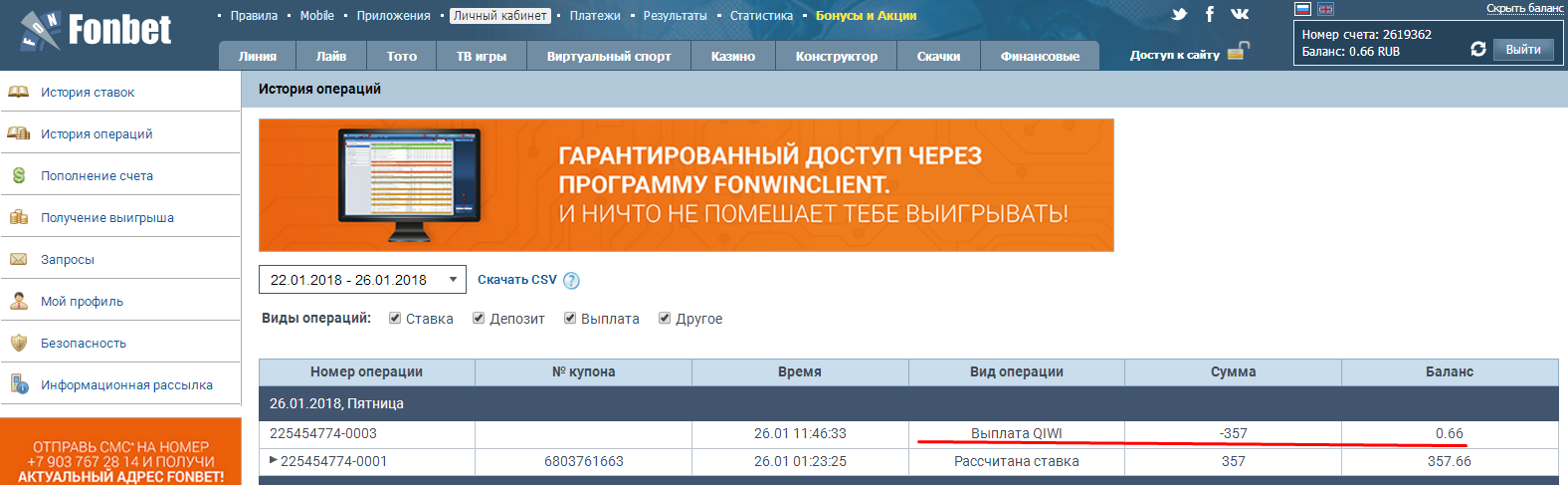
Task: Switch language with the Russian flag icon
Action: click(x=1302, y=9)
